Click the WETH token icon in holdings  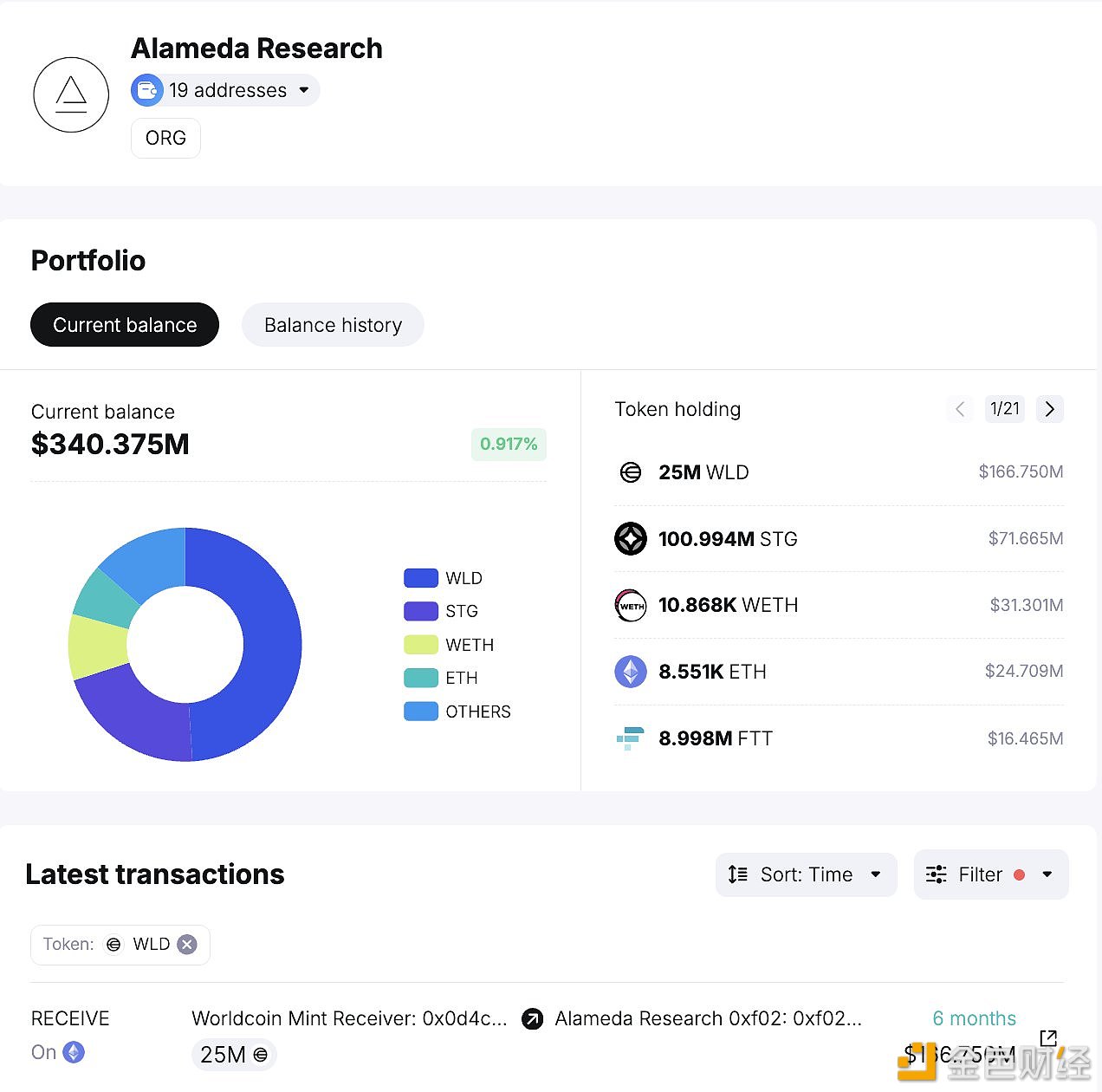pyautogui.click(x=631, y=606)
